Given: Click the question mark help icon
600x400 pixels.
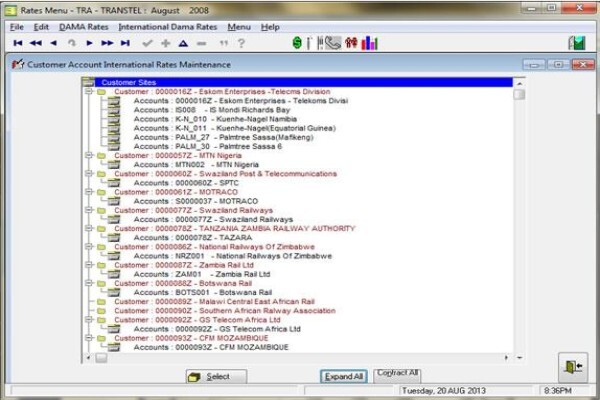Looking at the screenshot, I should coord(241,43).
